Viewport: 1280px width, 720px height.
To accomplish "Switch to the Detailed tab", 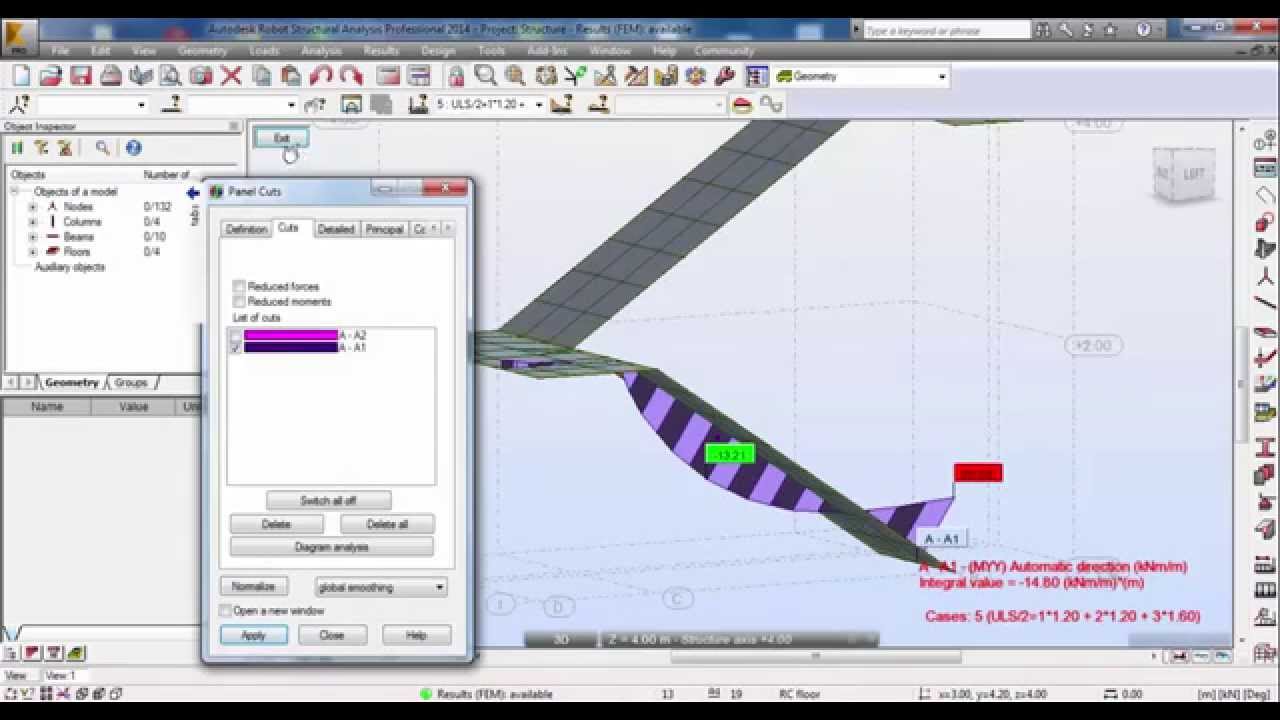I will pyautogui.click(x=336, y=229).
